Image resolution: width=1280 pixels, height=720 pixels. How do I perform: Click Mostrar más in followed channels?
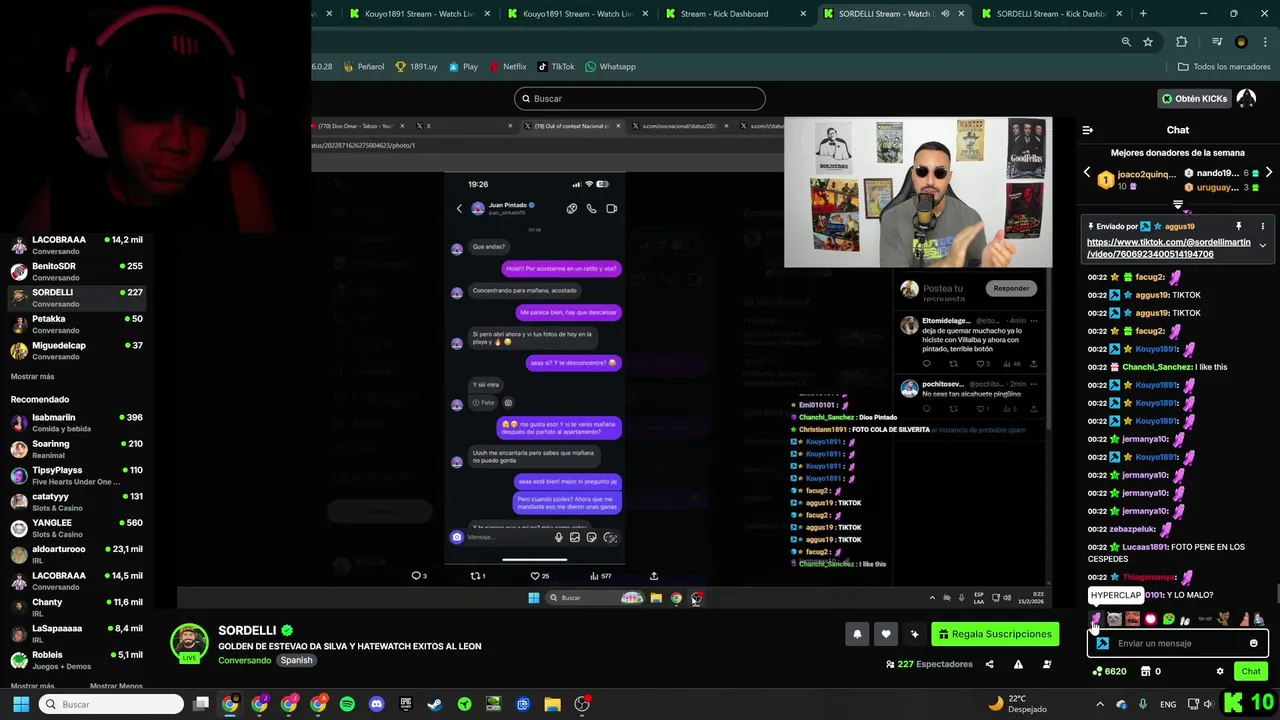point(33,376)
